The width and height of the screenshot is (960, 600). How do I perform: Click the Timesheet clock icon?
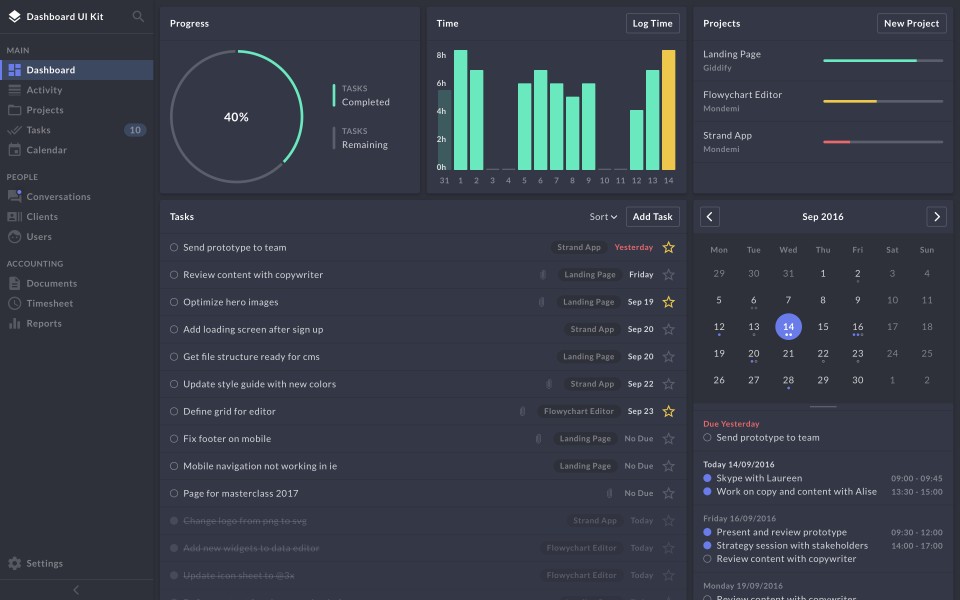[x=15, y=303]
